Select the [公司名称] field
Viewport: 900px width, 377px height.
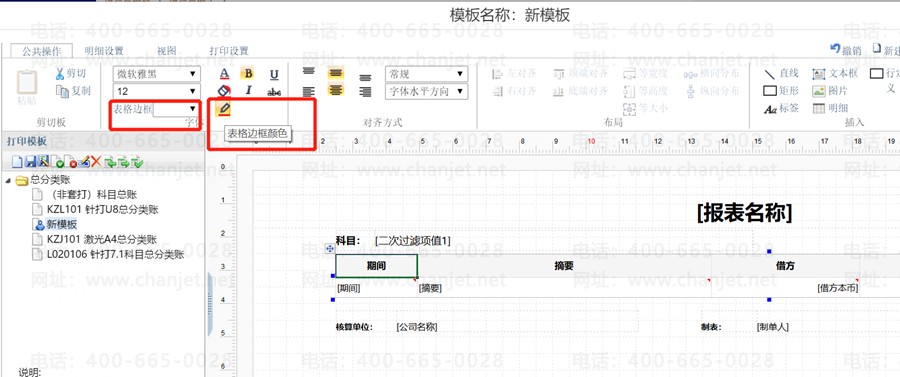coord(417,327)
